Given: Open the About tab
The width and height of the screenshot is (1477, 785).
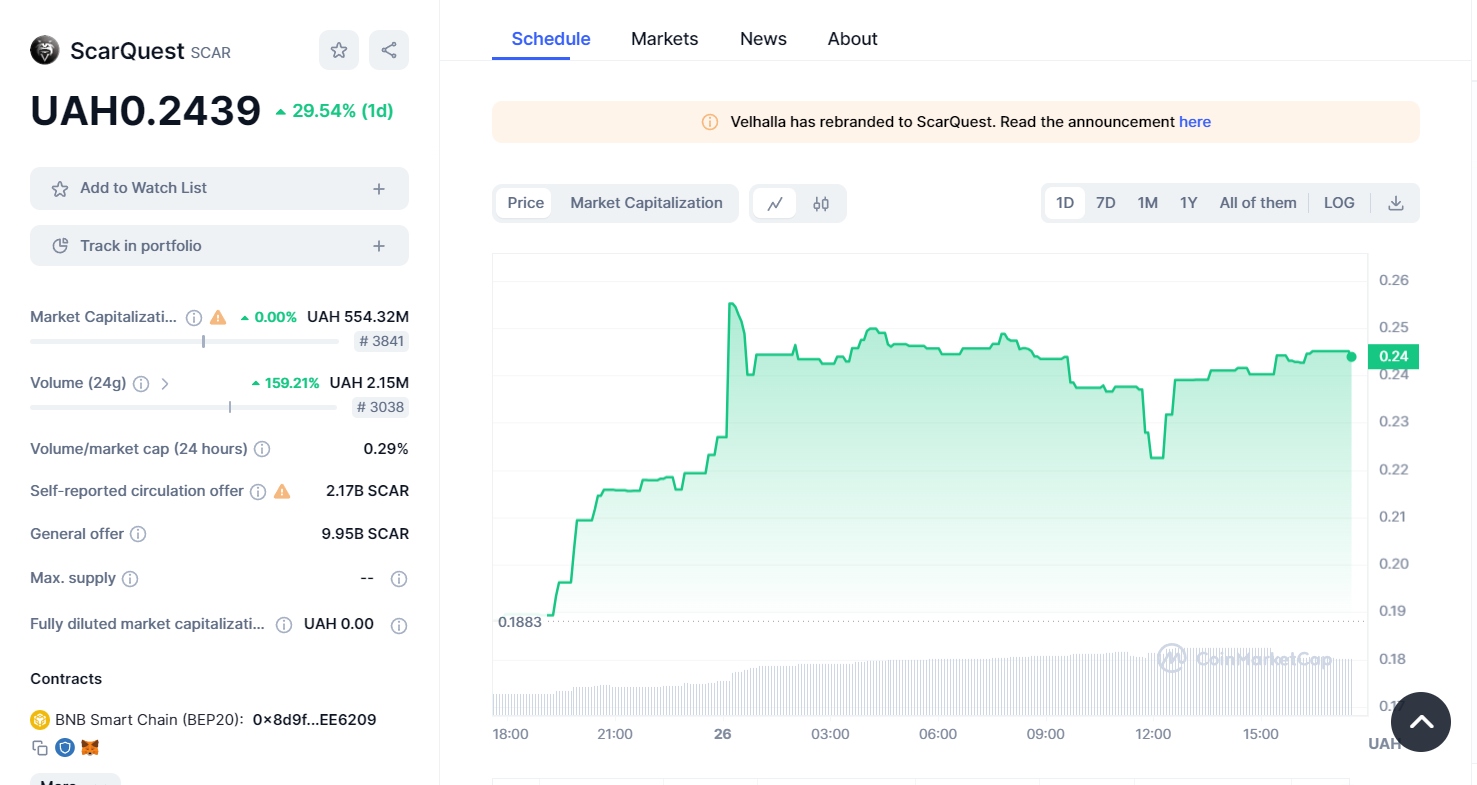Looking at the screenshot, I should tap(853, 39).
